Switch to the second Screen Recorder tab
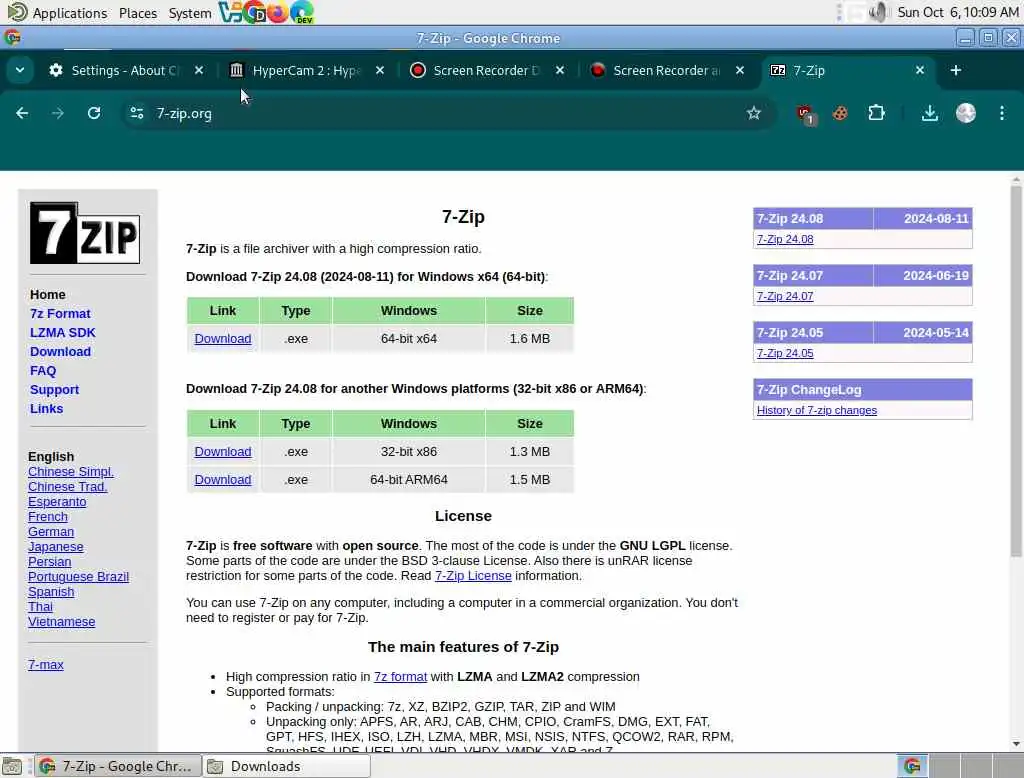Image resolution: width=1024 pixels, height=778 pixels. click(666, 70)
